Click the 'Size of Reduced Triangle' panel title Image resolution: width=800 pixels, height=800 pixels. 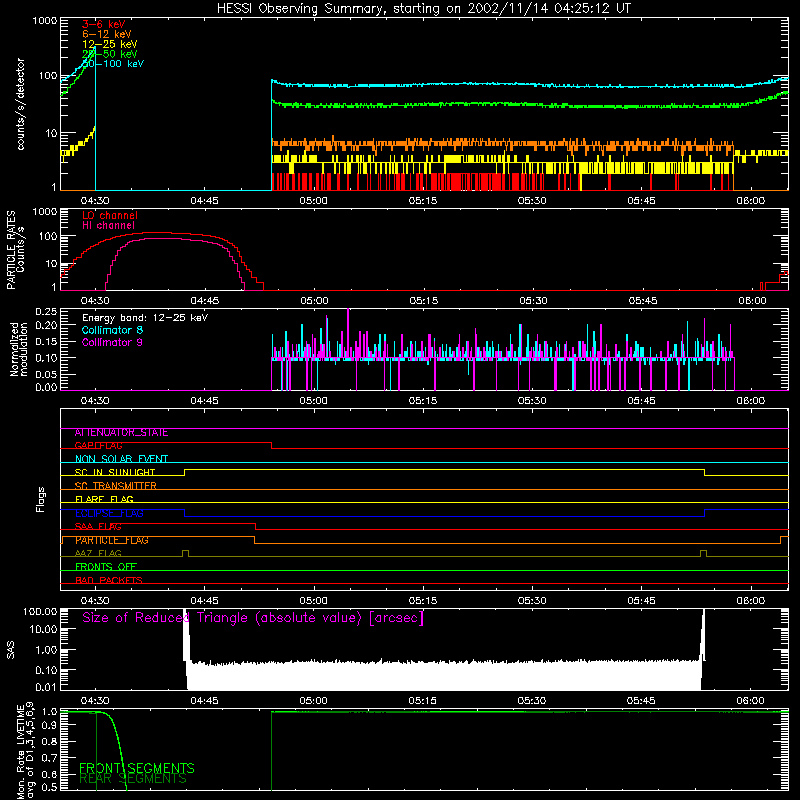pos(253,618)
